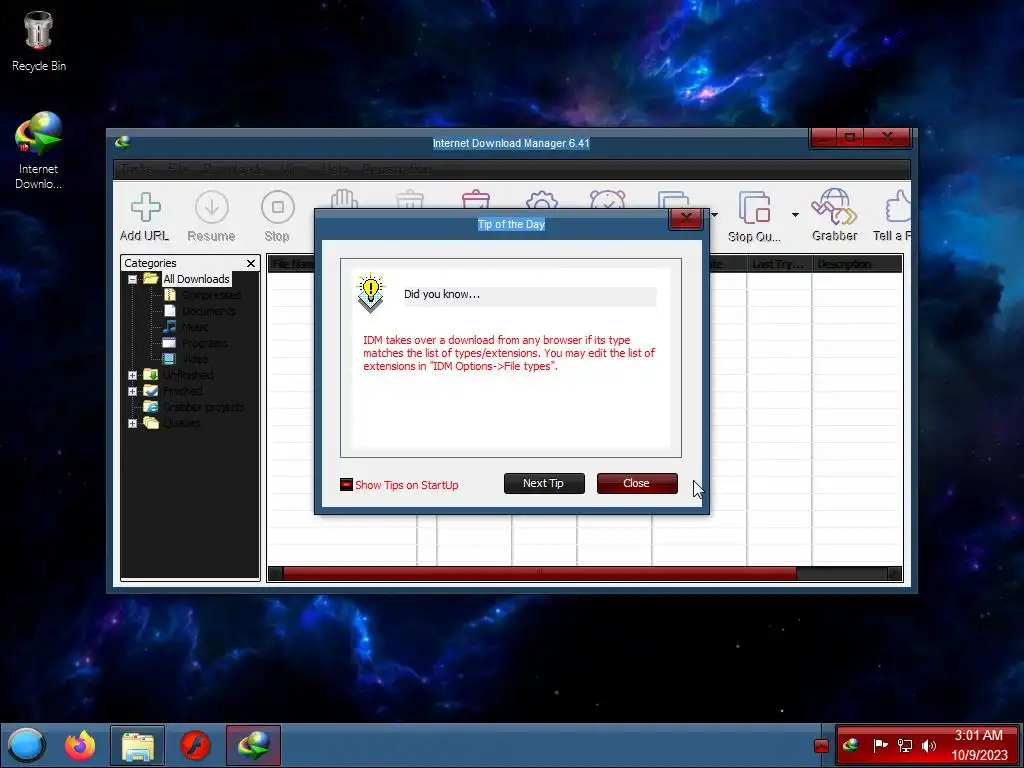
Task: Click the Start button orb
Action: point(26,745)
